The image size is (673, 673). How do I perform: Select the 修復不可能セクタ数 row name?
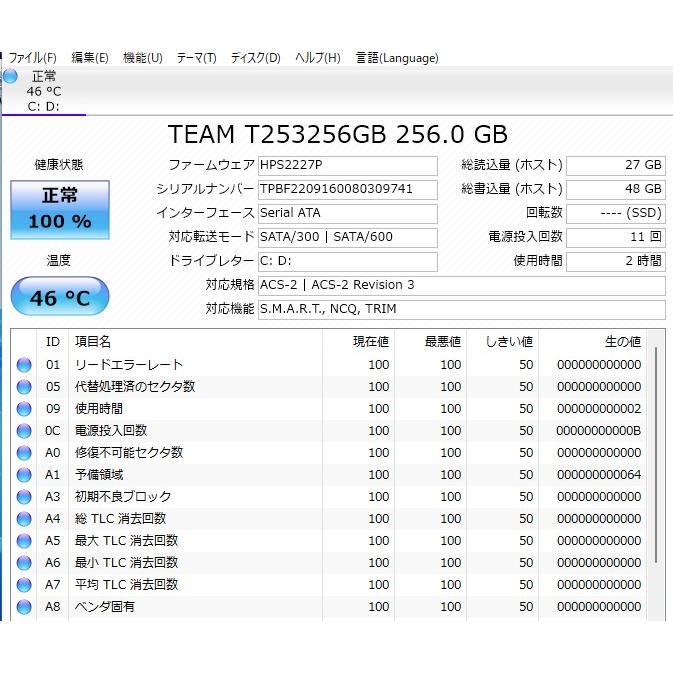pyautogui.click(x=129, y=453)
